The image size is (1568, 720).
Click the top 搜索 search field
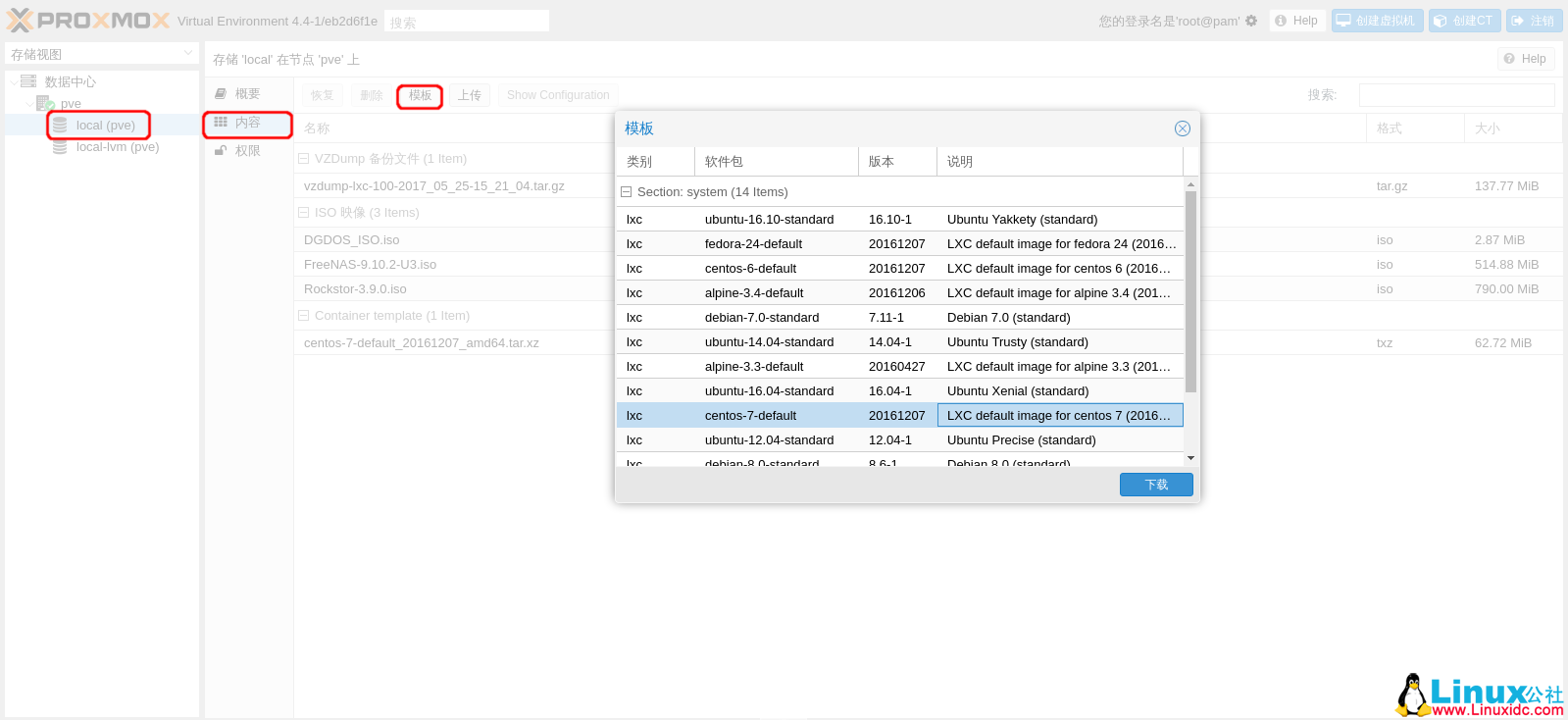pos(467,21)
